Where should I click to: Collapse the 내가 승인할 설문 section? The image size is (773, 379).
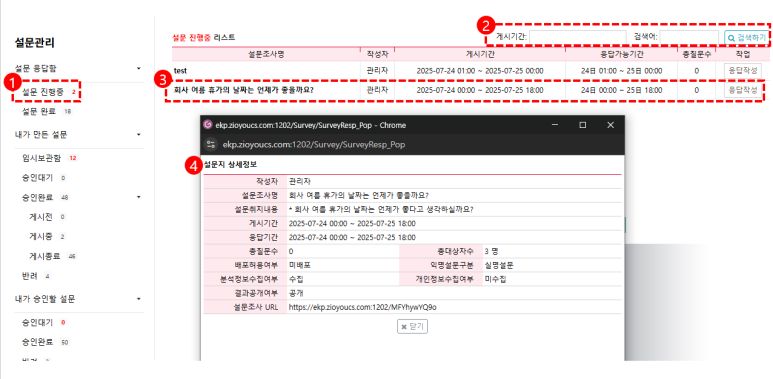pos(139,299)
